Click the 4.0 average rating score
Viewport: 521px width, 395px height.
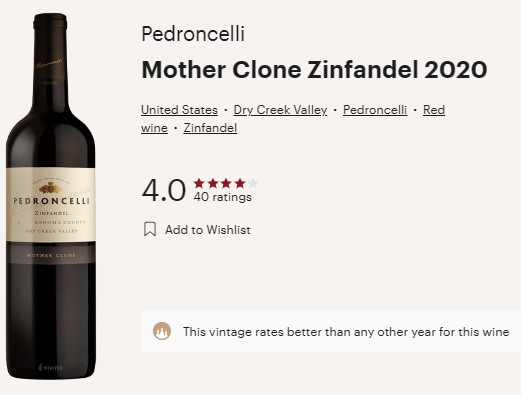(163, 190)
